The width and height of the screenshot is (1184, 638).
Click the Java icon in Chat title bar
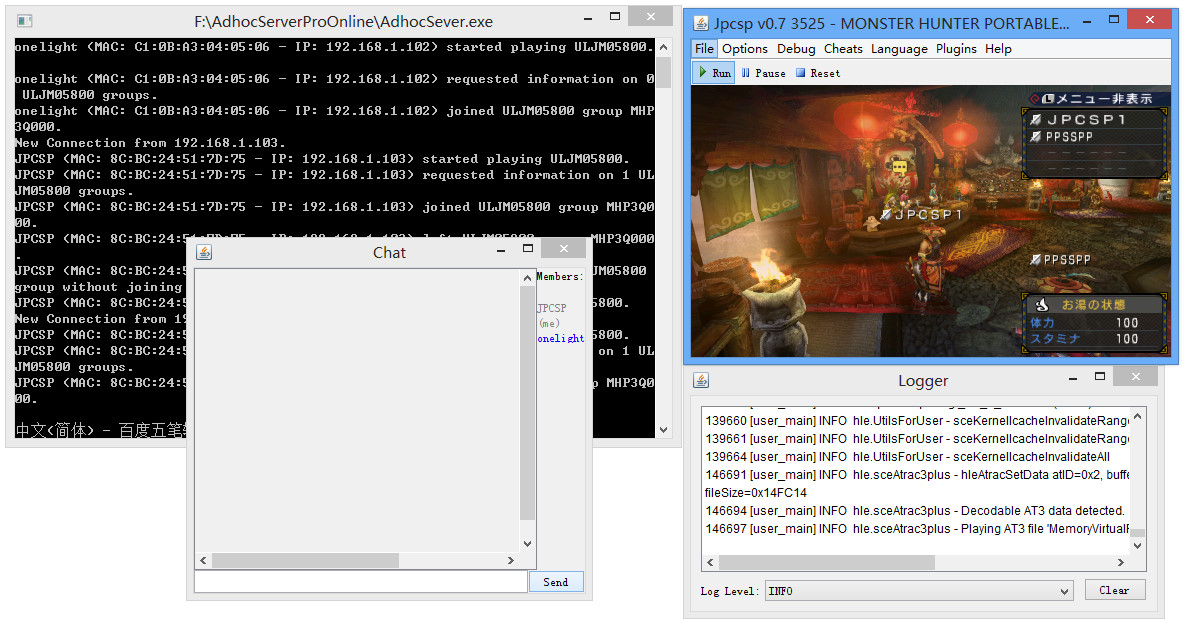204,252
